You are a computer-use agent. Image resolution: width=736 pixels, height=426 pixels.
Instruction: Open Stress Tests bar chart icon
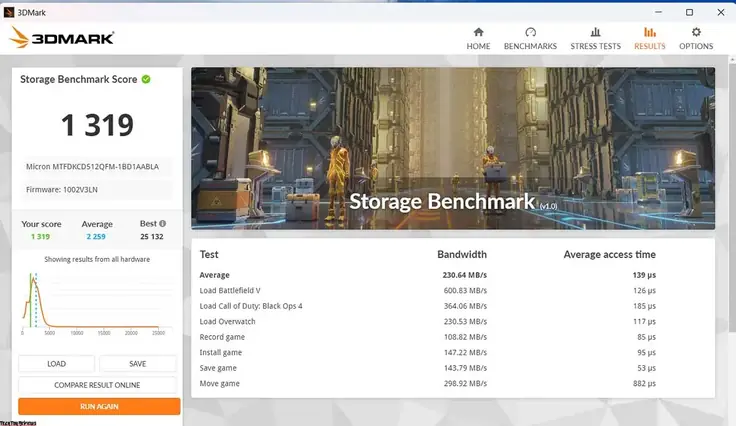[595, 32]
